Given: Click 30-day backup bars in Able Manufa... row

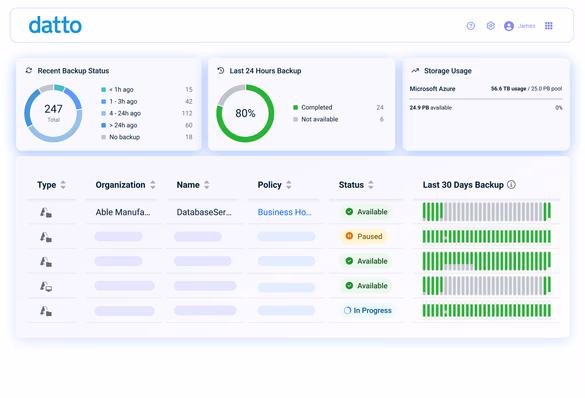Looking at the screenshot, I should coord(487,212).
